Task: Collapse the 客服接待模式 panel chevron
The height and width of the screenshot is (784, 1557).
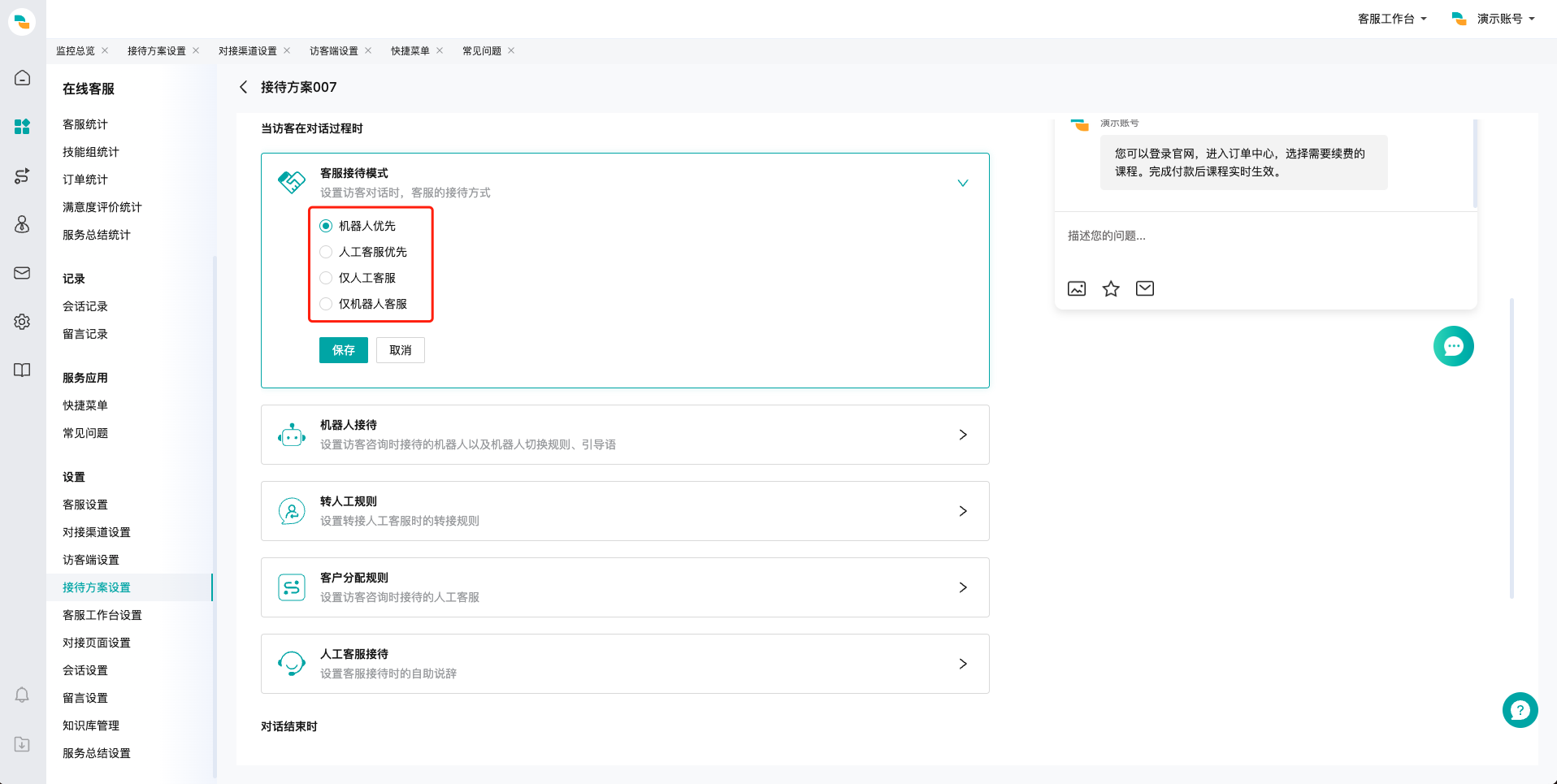Action: (963, 183)
